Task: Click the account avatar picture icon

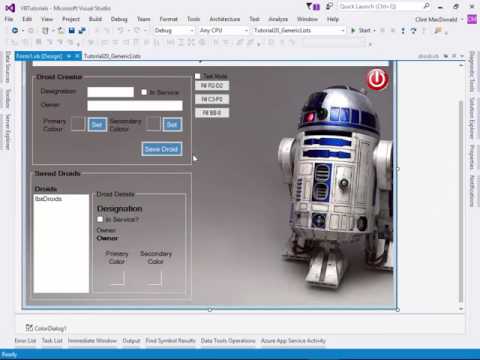Action: pos(472,19)
